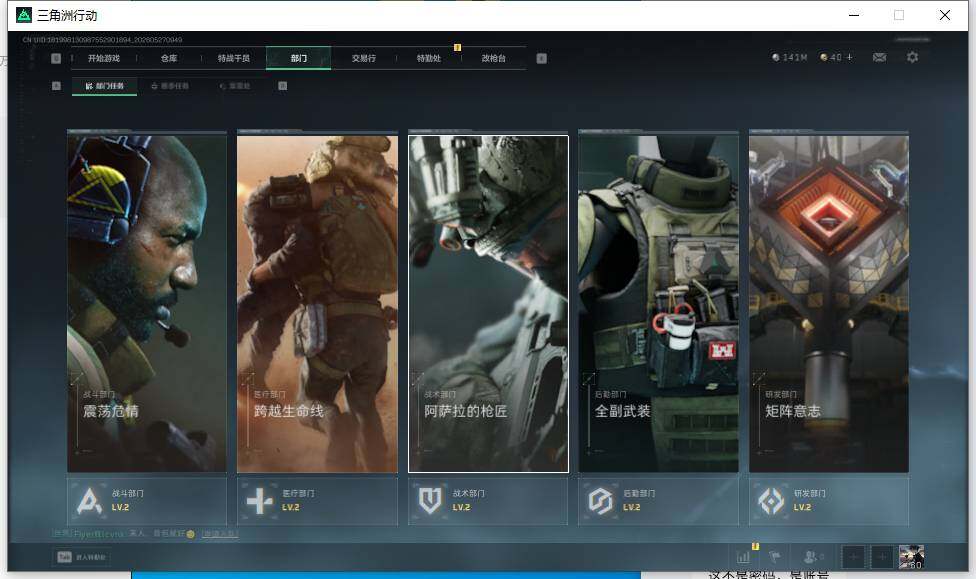This screenshot has height=579, width=976.
Task: Click the next-tab key hint right of 改枪台
Action: (x=542, y=58)
